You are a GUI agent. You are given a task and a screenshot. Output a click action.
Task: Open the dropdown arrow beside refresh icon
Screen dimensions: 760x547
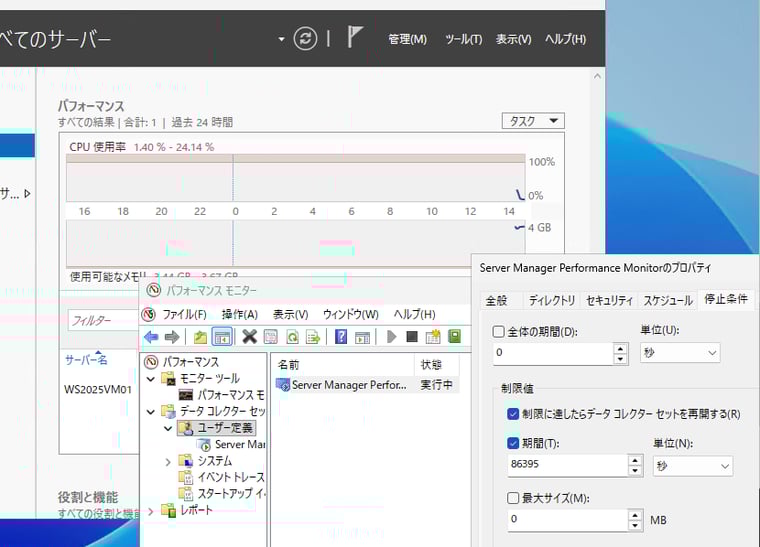coord(281,39)
